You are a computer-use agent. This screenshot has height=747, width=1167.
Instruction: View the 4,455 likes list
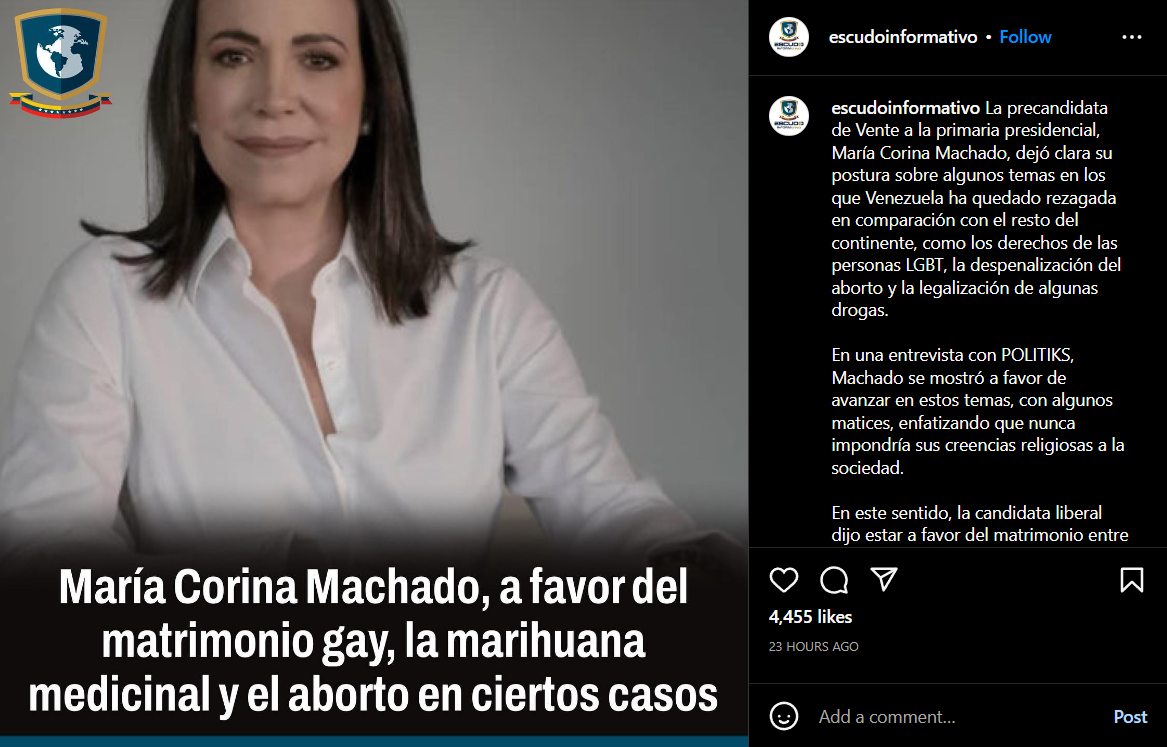coord(810,617)
